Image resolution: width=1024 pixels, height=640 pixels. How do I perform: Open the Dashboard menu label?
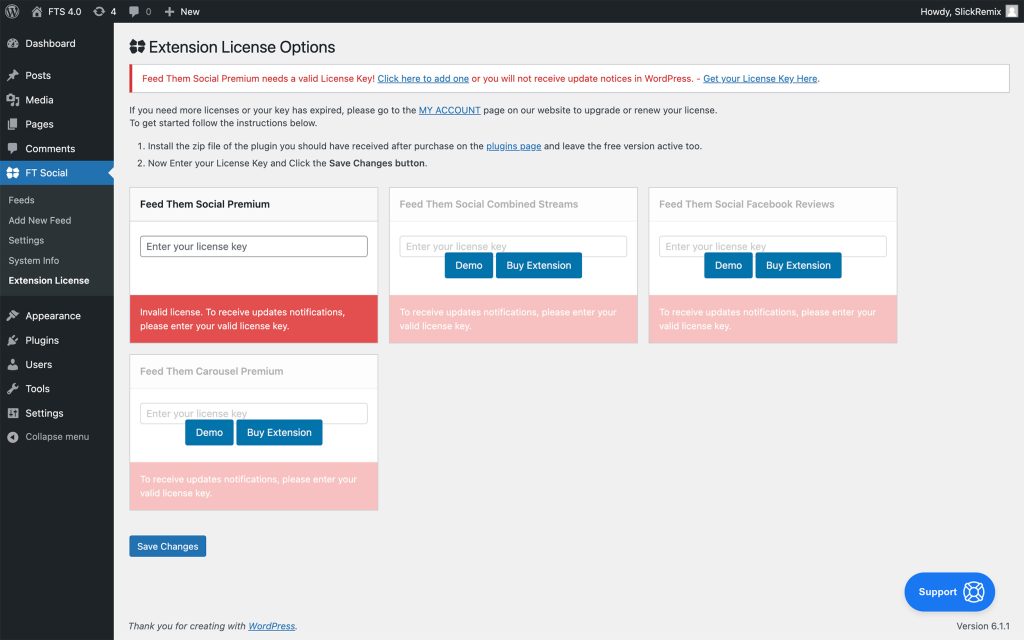pyautogui.click(x=50, y=43)
